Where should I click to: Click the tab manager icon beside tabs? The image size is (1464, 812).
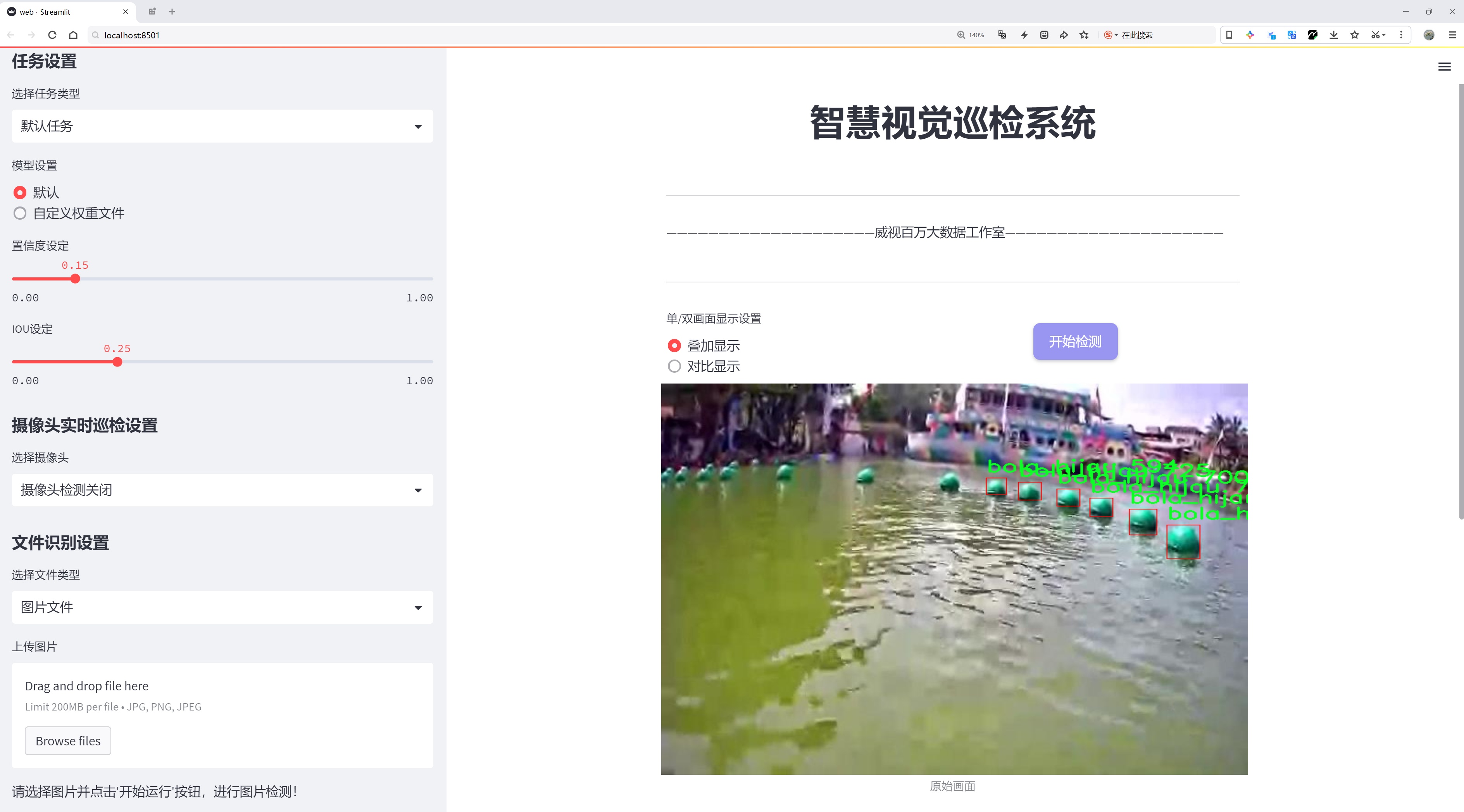[152, 11]
